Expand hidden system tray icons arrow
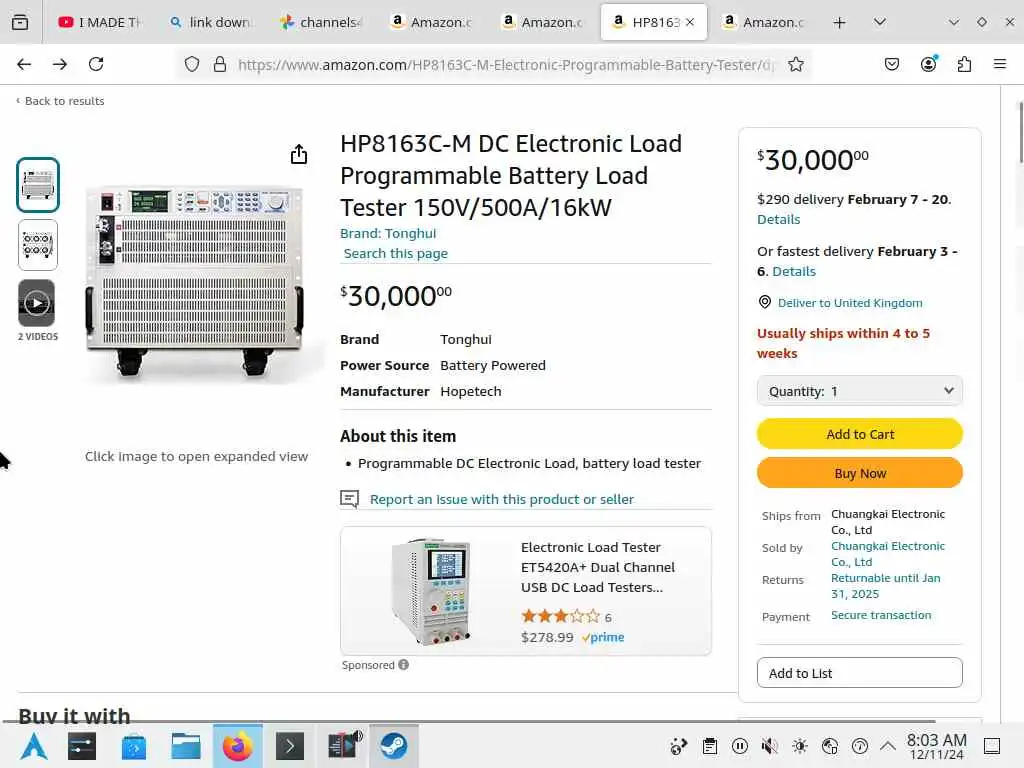The image size is (1024, 768). [x=887, y=746]
